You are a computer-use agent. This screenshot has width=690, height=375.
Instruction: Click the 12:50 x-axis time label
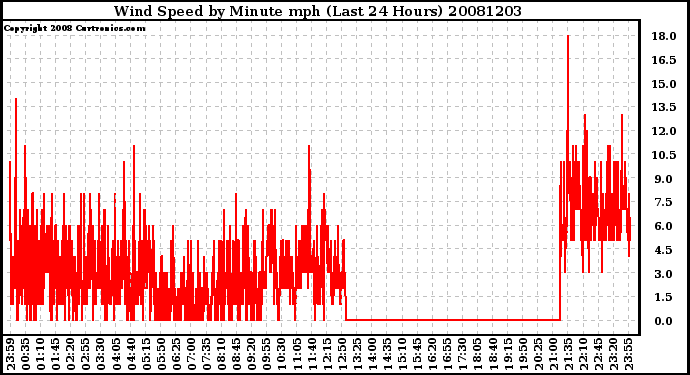341,354
